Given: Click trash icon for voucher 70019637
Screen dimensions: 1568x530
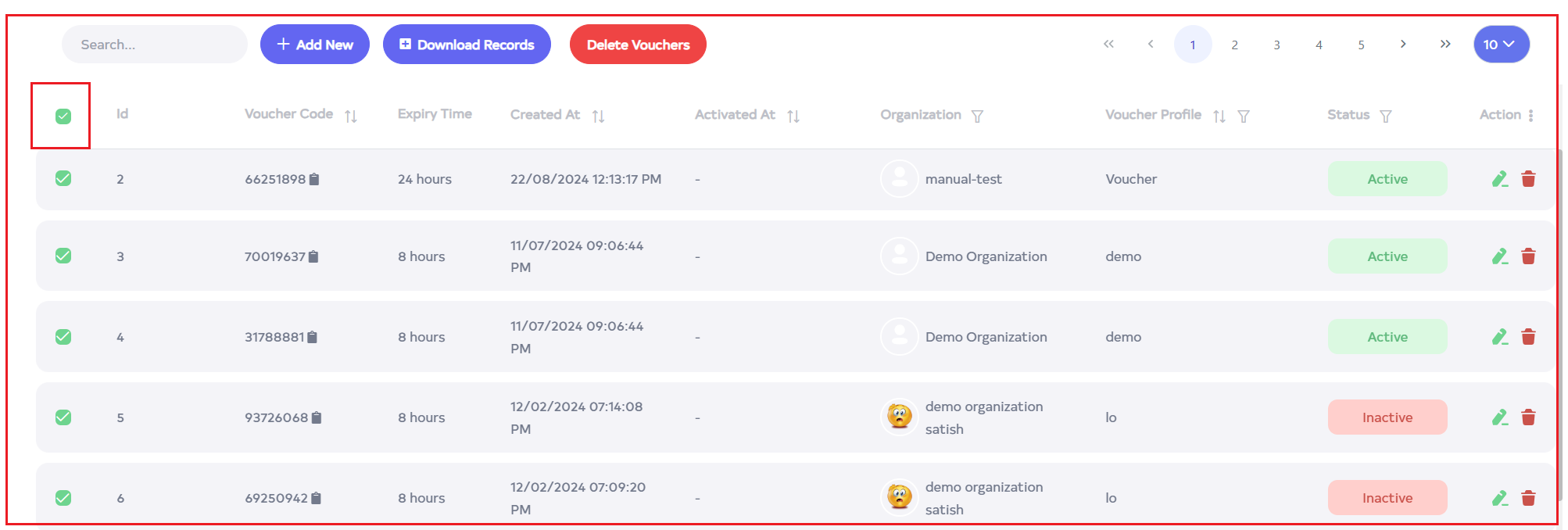Looking at the screenshot, I should point(1528,256).
